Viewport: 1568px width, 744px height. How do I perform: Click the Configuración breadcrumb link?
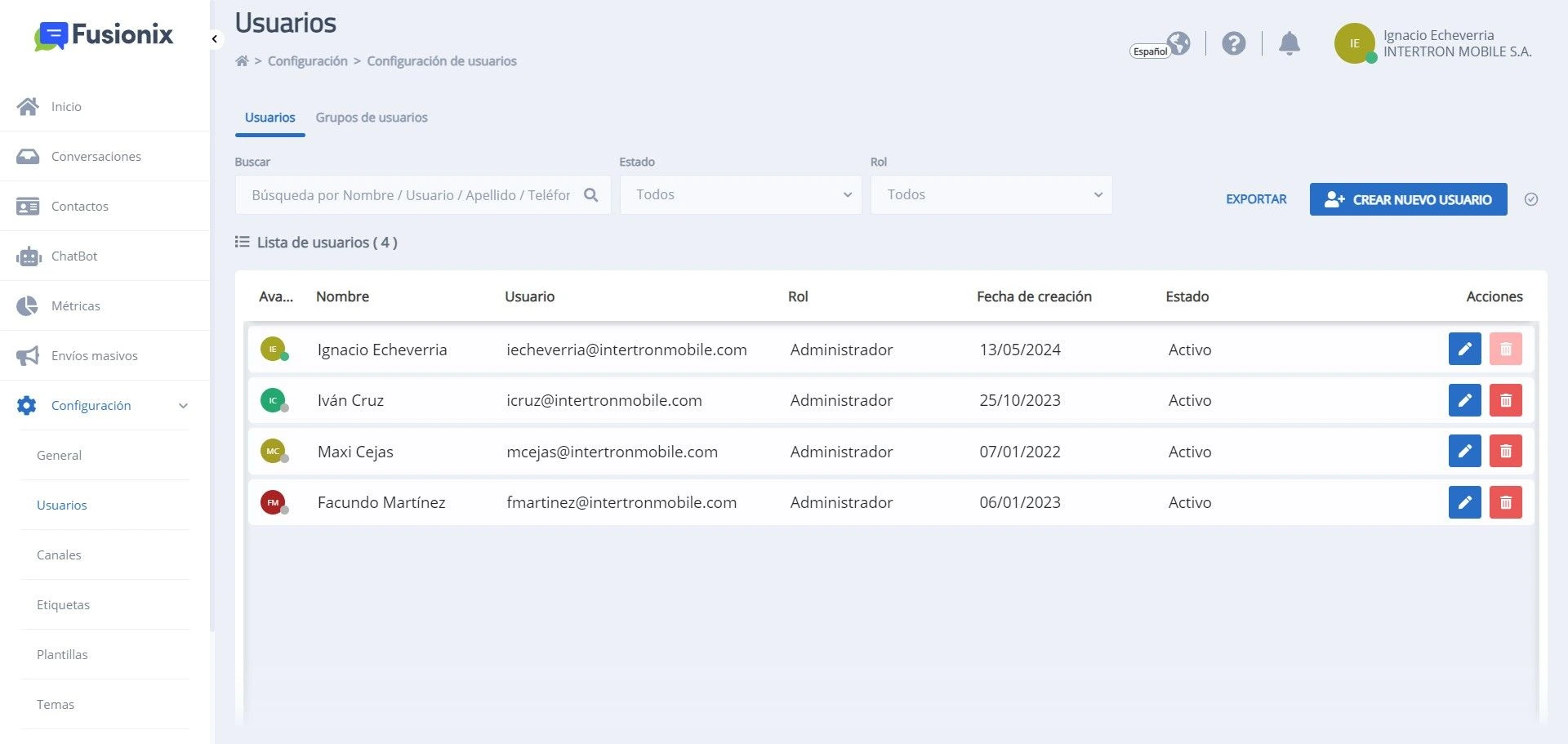click(308, 61)
